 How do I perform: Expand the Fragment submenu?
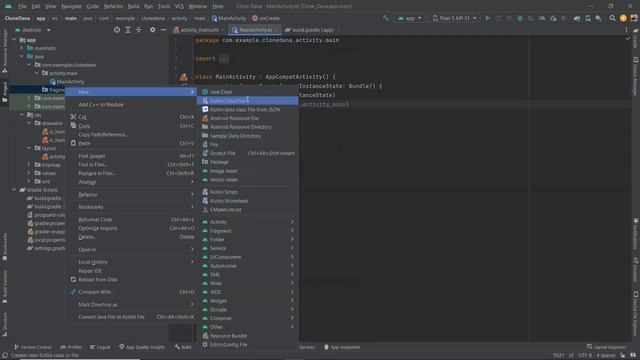click(x=248, y=231)
